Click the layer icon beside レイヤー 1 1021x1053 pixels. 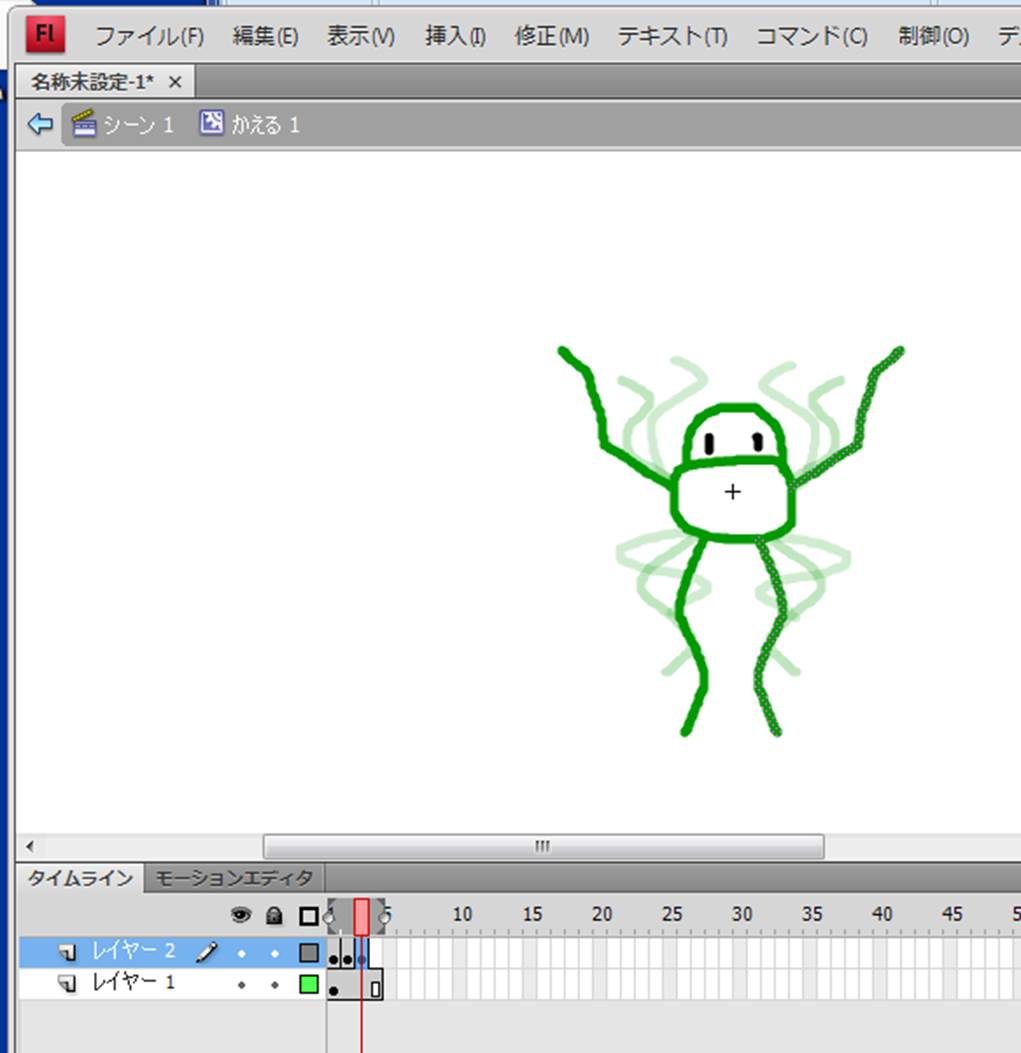[x=67, y=984]
